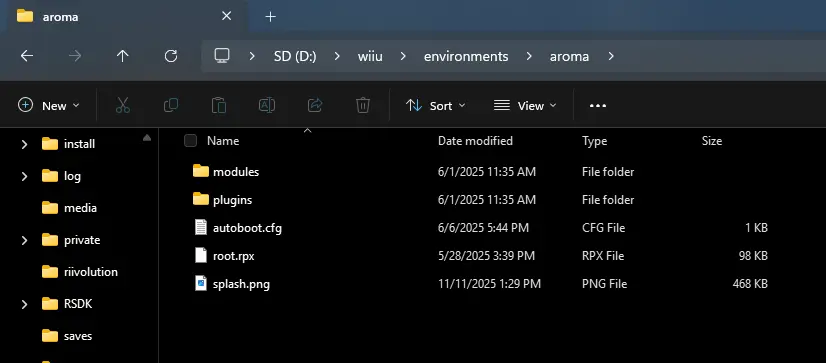Toggle the select-all checkbox
This screenshot has height=363, width=826.
190,141
